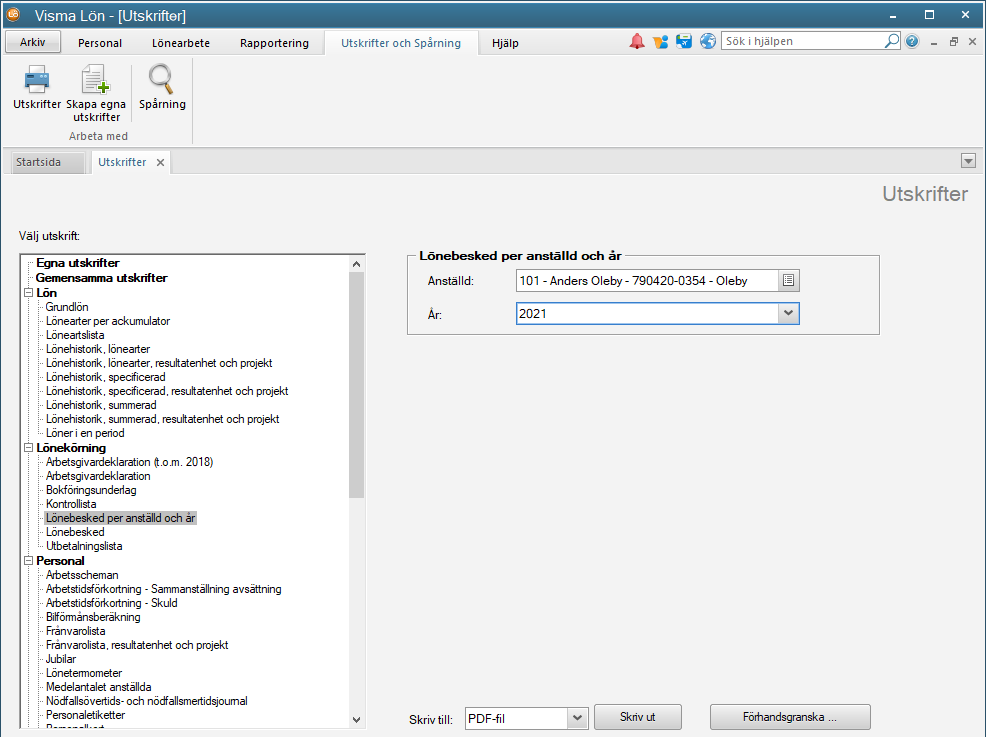
Task: Restore down the inner document window
Action: tap(954, 42)
